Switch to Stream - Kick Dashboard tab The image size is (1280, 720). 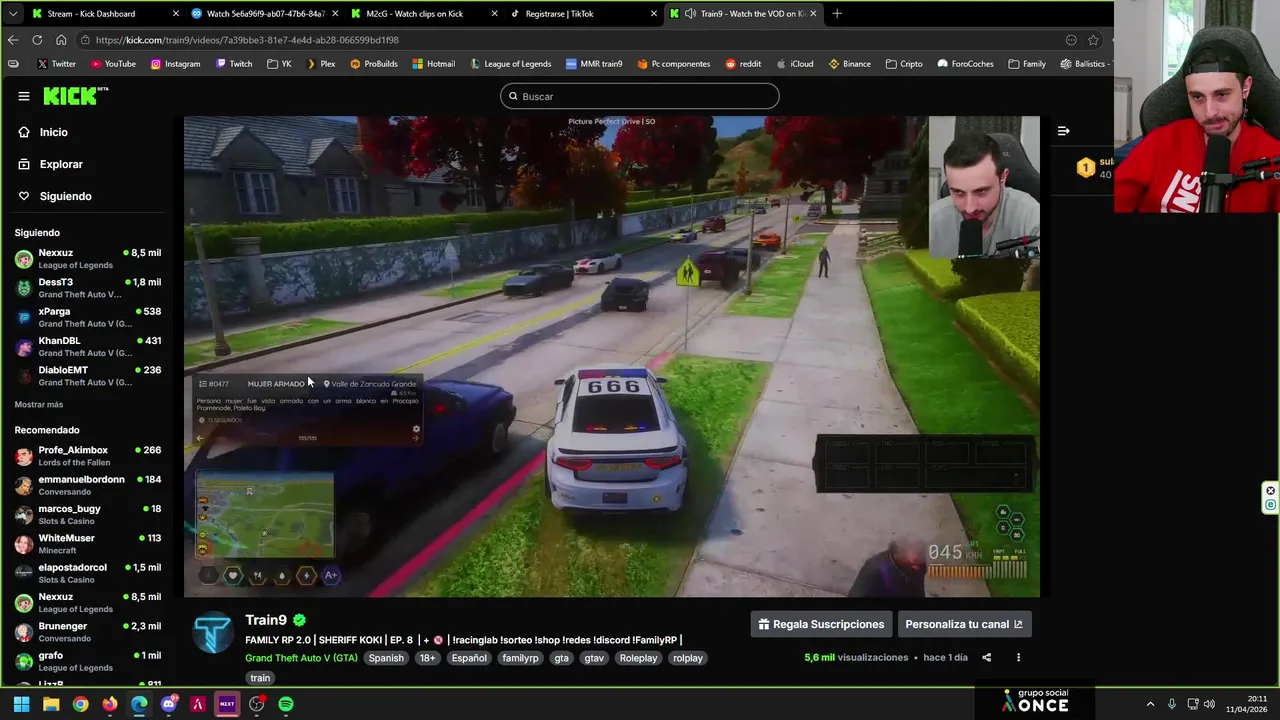point(104,14)
